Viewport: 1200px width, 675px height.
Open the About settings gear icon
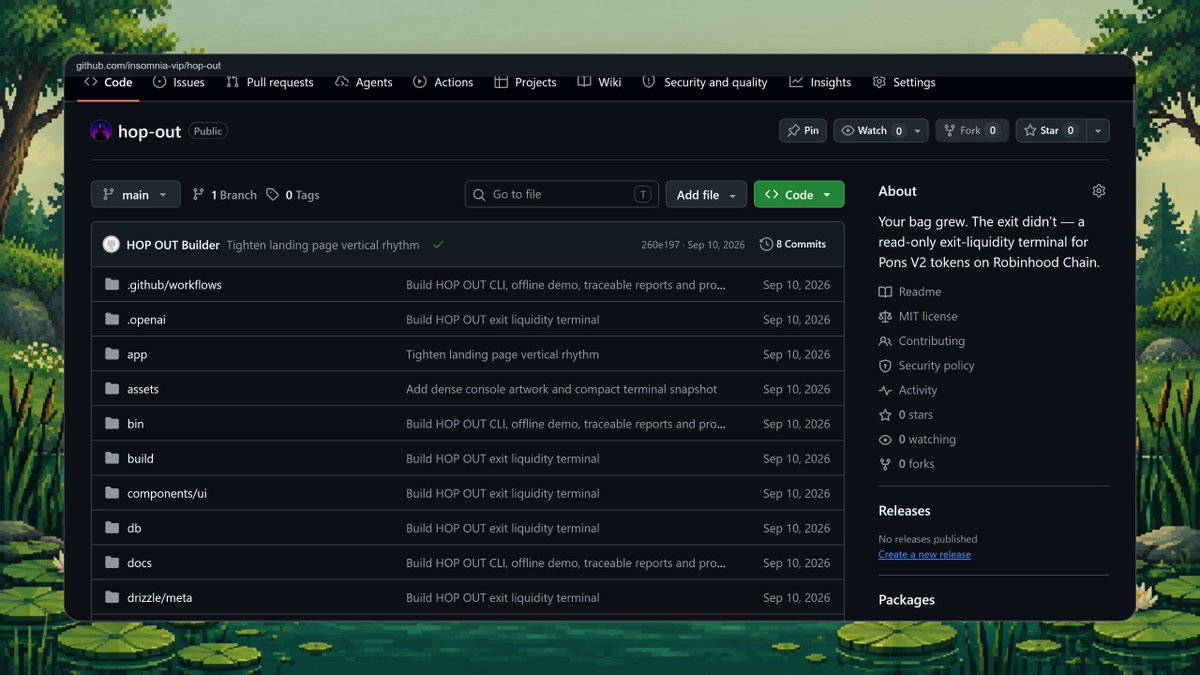1099,191
